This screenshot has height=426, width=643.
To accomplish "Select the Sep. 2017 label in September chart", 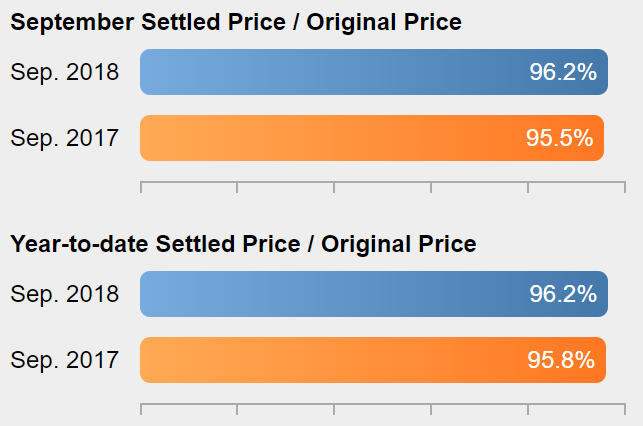I will point(65,138).
